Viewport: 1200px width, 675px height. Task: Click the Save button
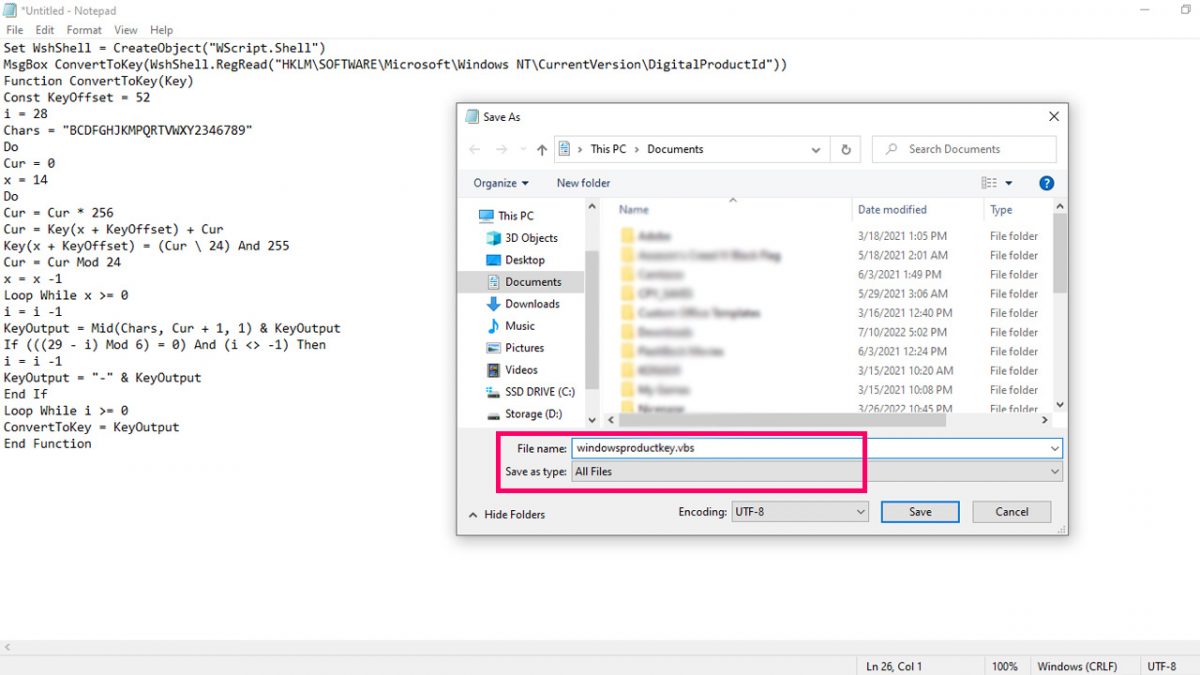coord(919,511)
